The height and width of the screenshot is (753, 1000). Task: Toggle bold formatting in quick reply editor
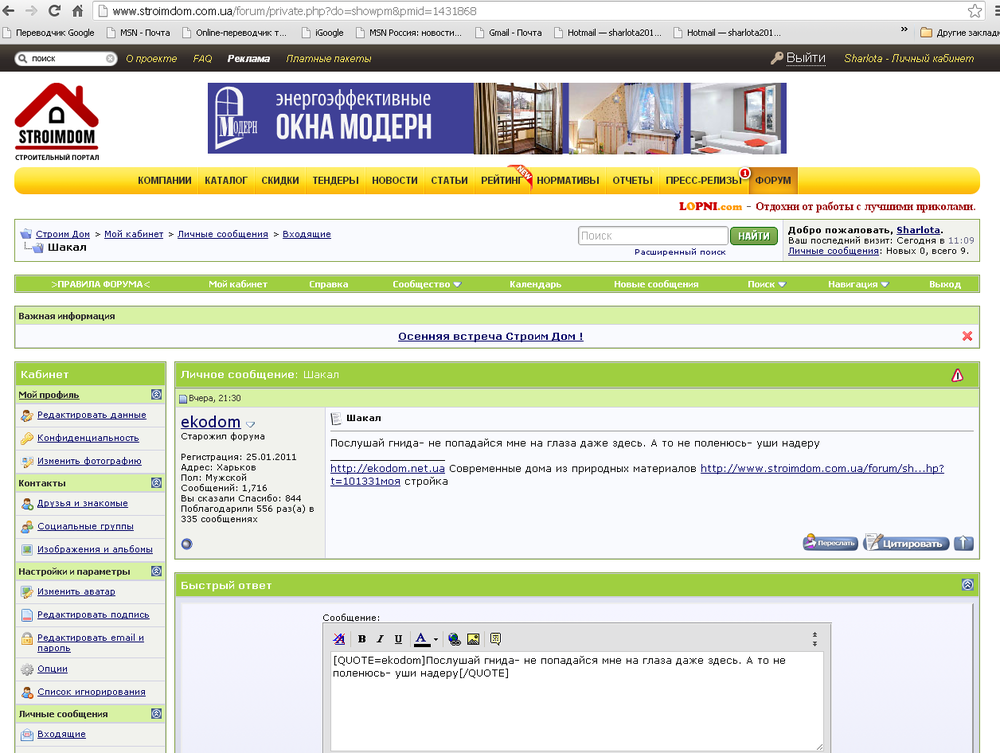(x=362, y=639)
